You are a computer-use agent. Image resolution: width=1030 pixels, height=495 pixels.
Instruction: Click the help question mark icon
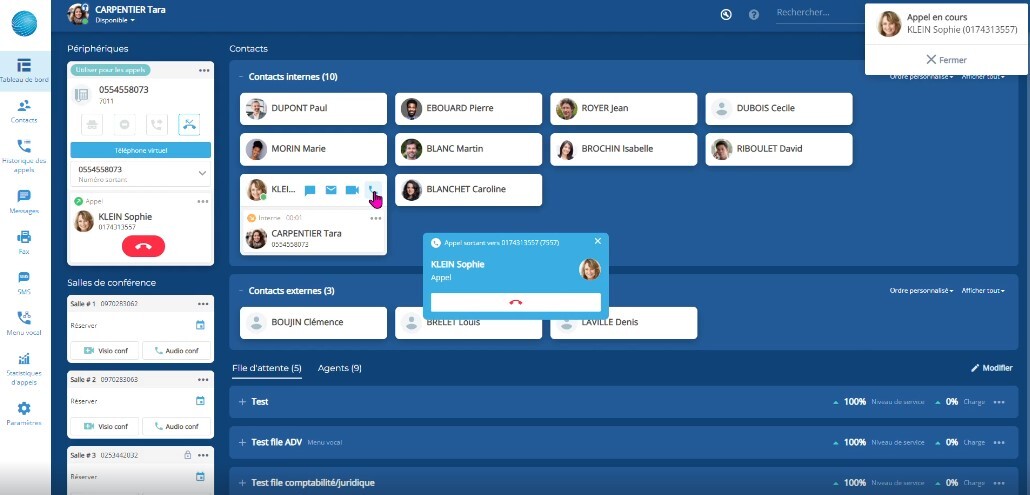[x=754, y=14]
